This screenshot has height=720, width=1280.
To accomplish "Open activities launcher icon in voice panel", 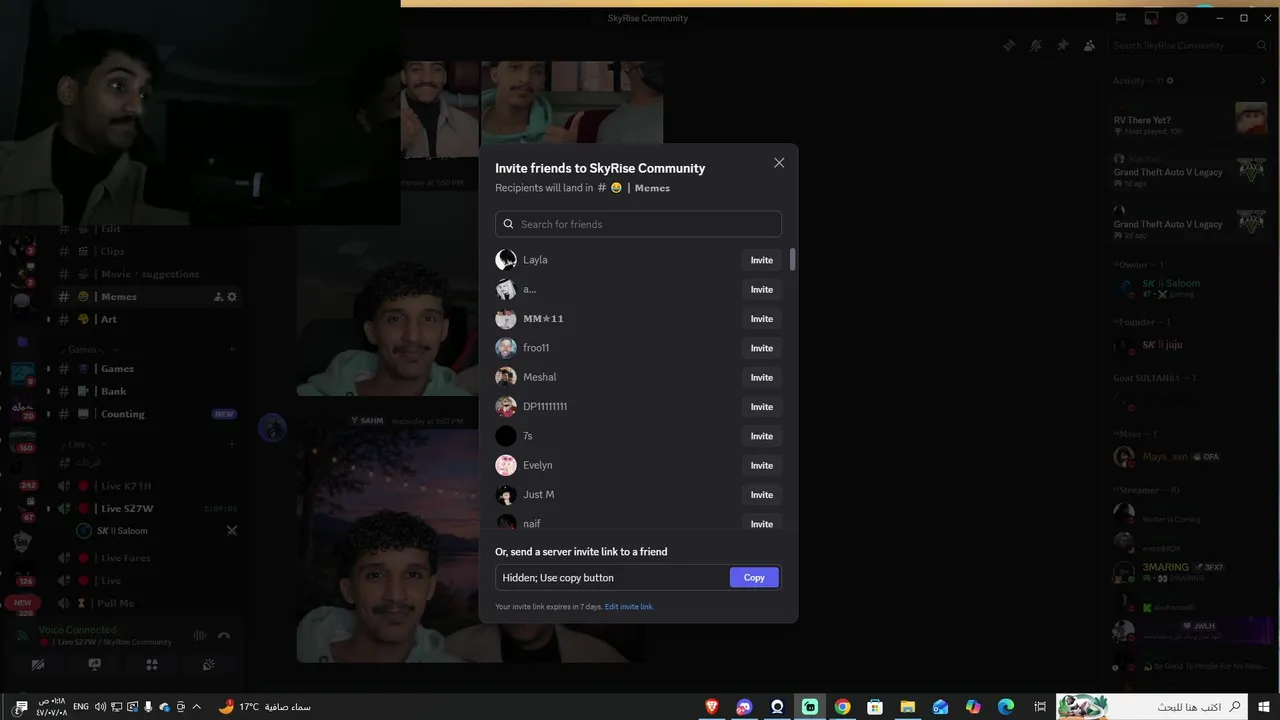I will 152,664.
